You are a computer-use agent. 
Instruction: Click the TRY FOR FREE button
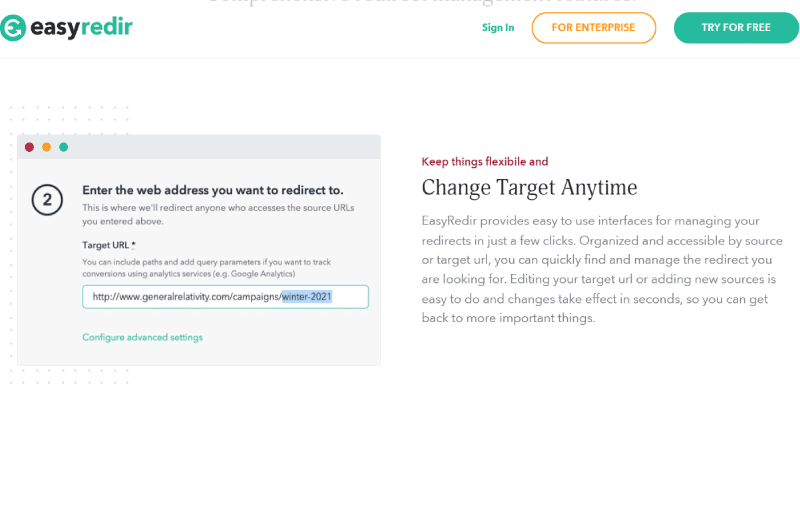[x=736, y=28]
